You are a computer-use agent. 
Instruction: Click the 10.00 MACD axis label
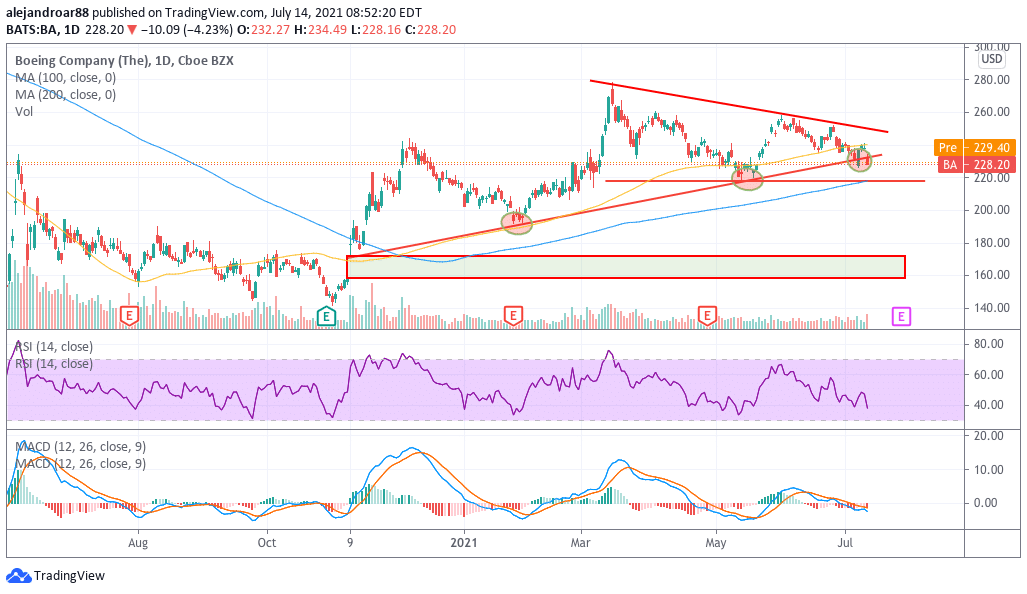point(988,470)
